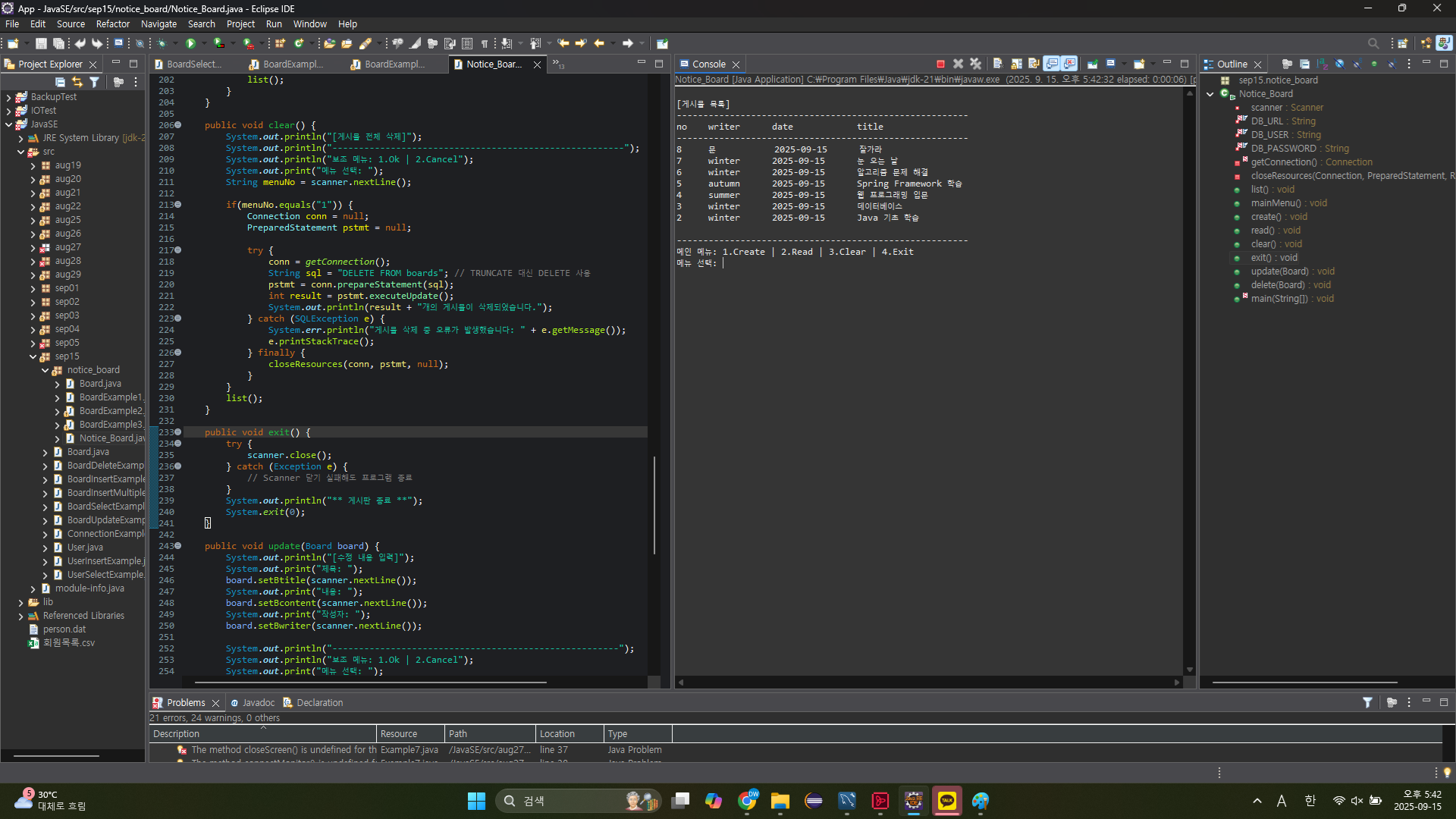Click the Debug bug icon
Screen dimensions: 1456x819
(x=162, y=43)
